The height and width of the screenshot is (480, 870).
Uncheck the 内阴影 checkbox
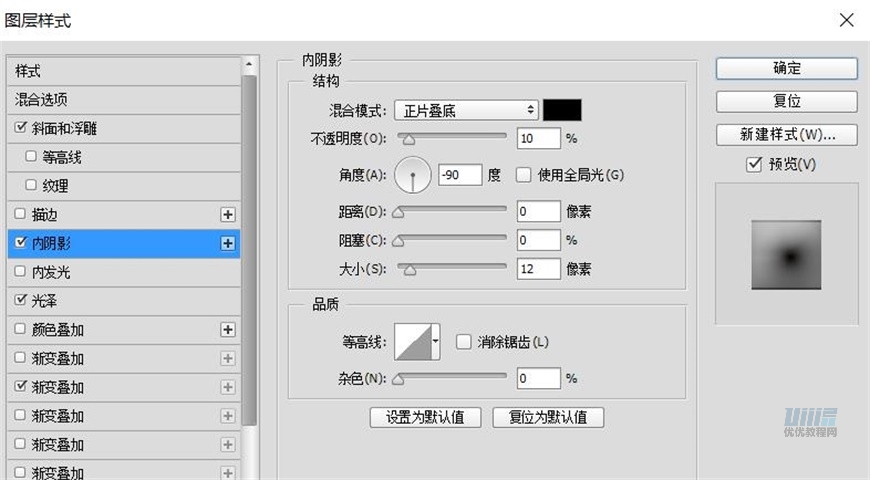pos(21,242)
